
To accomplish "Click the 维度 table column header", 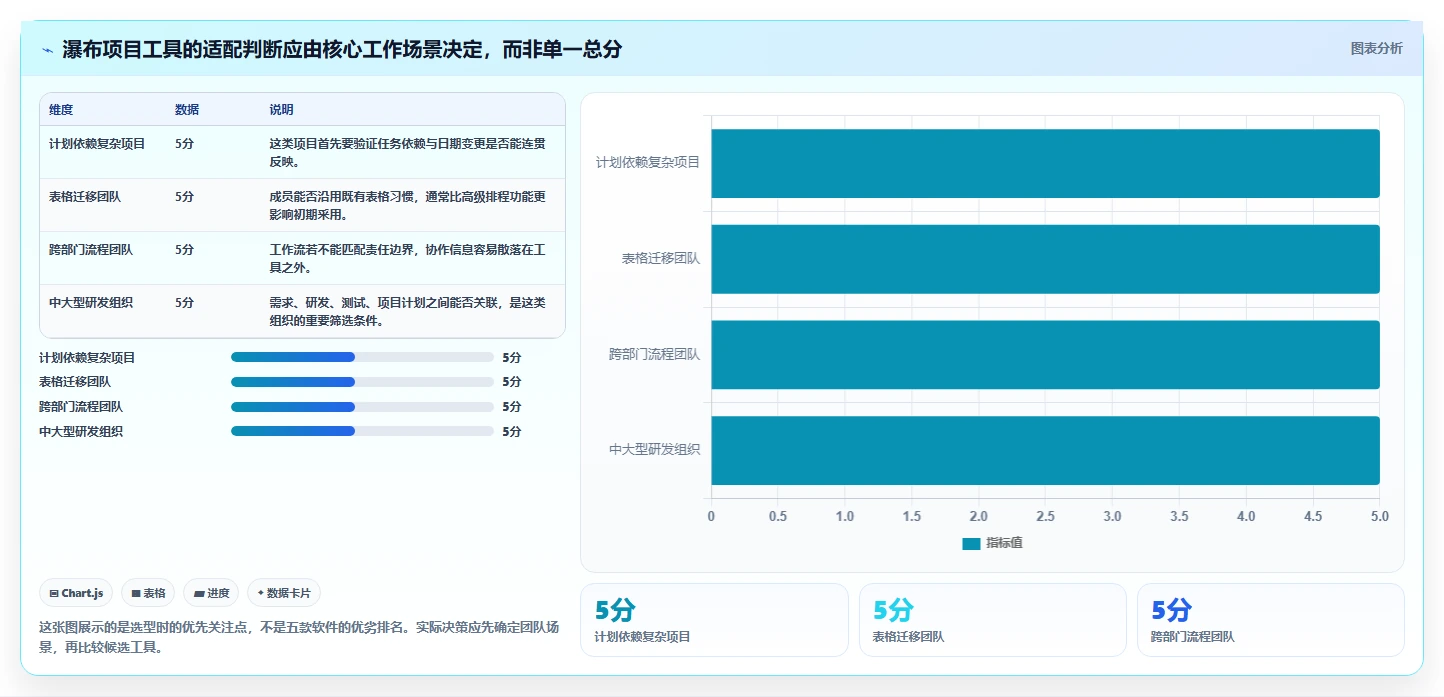I will coord(61,110).
